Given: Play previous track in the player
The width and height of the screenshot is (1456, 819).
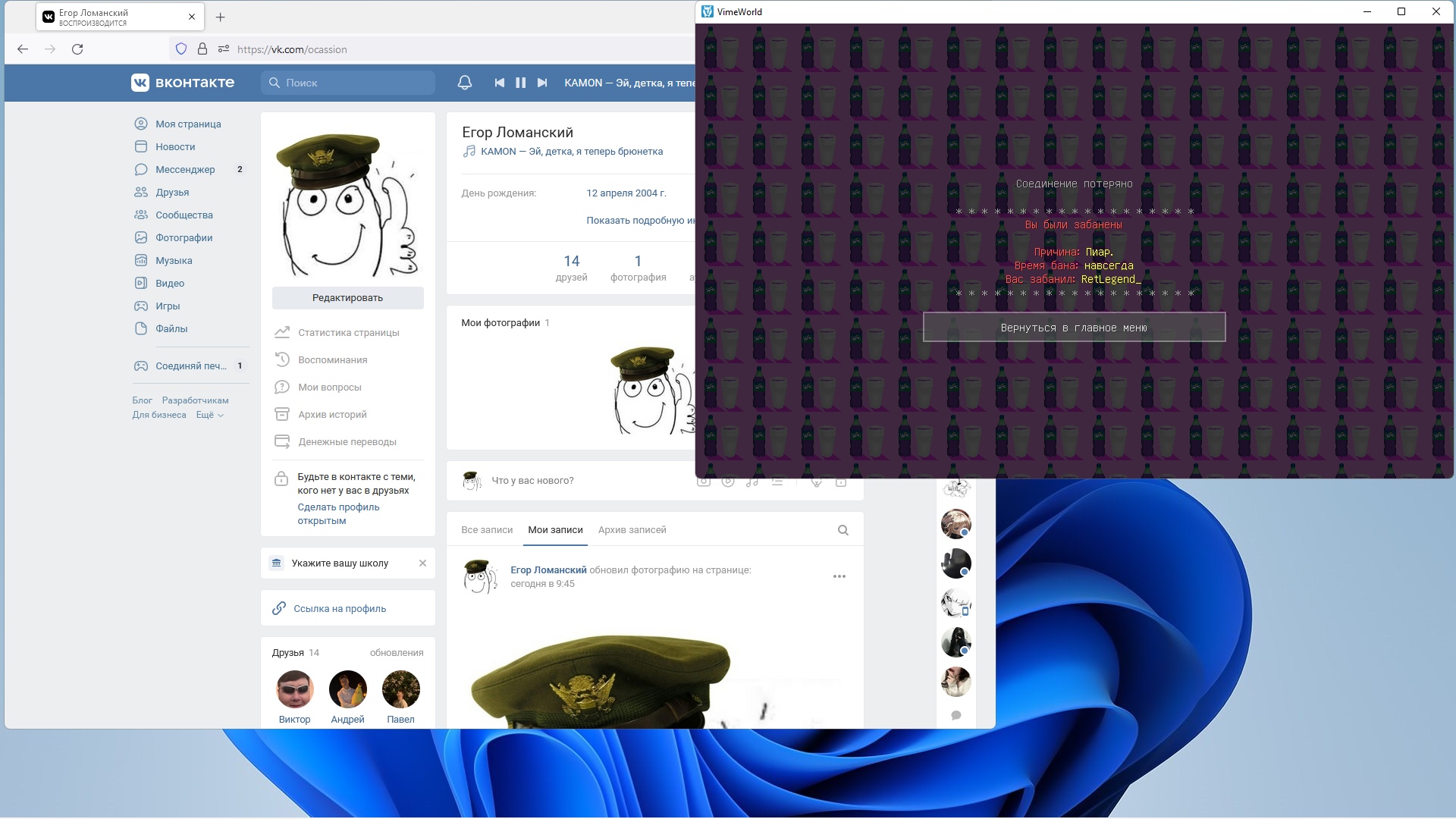Looking at the screenshot, I should pyautogui.click(x=499, y=83).
